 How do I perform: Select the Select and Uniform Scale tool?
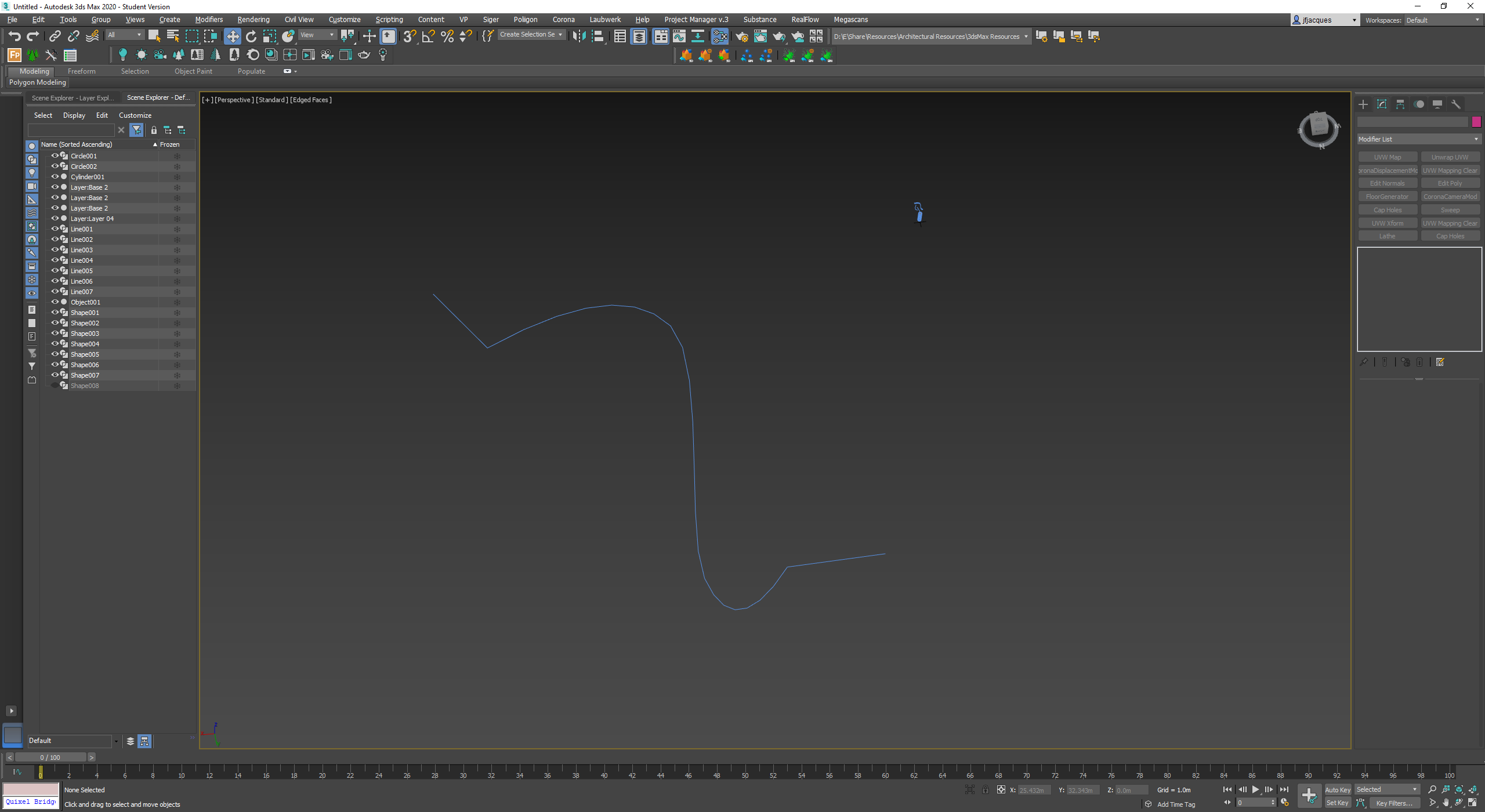(269, 36)
